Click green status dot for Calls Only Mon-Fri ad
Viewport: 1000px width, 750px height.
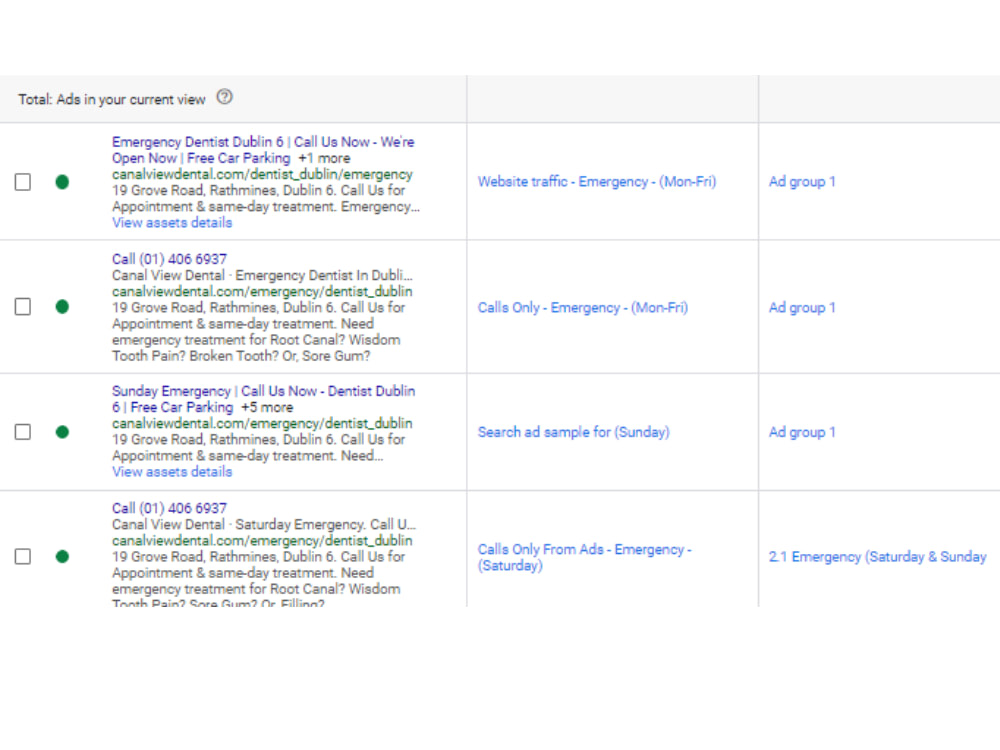tap(62, 307)
